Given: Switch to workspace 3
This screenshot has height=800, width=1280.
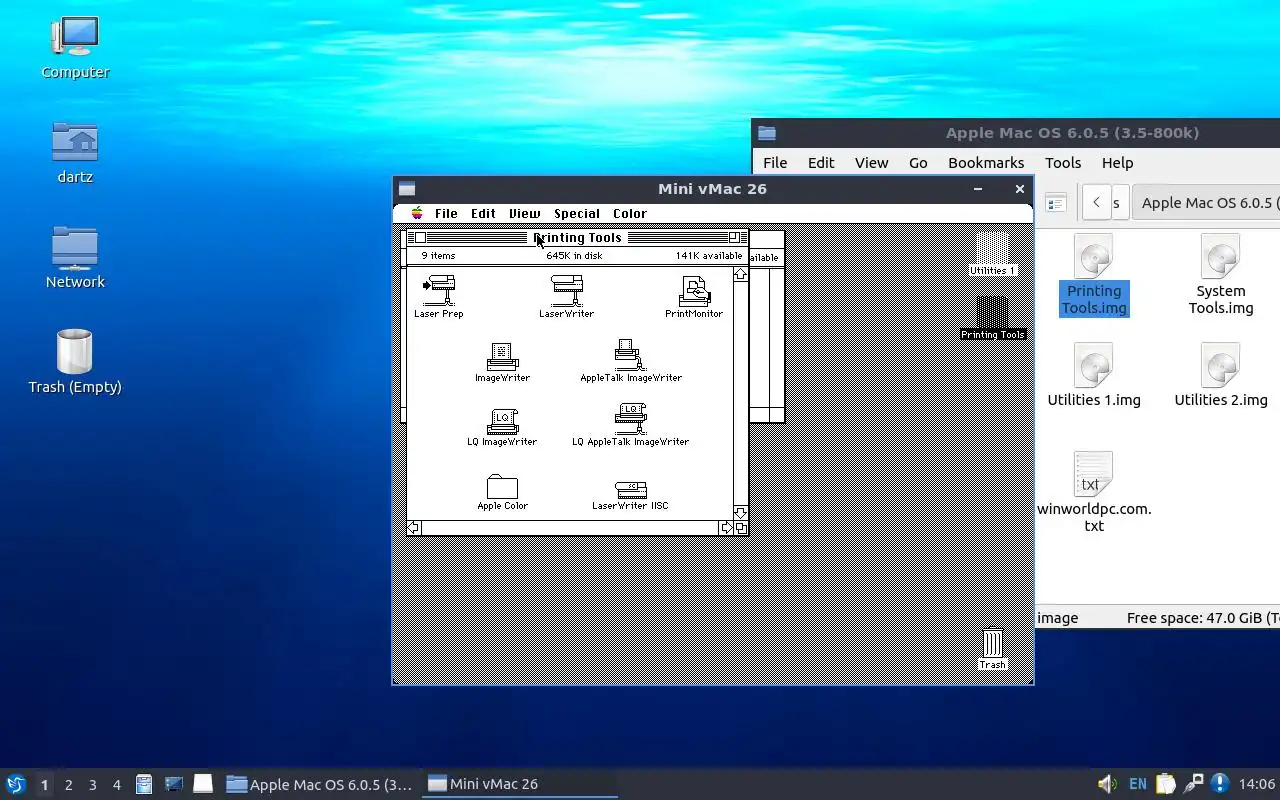Looking at the screenshot, I should pyautogui.click(x=92, y=784).
